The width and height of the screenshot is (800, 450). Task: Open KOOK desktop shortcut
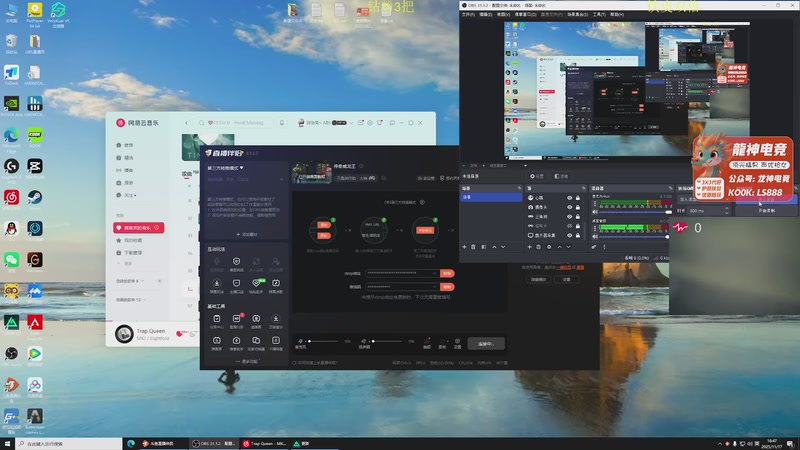tap(35, 137)
